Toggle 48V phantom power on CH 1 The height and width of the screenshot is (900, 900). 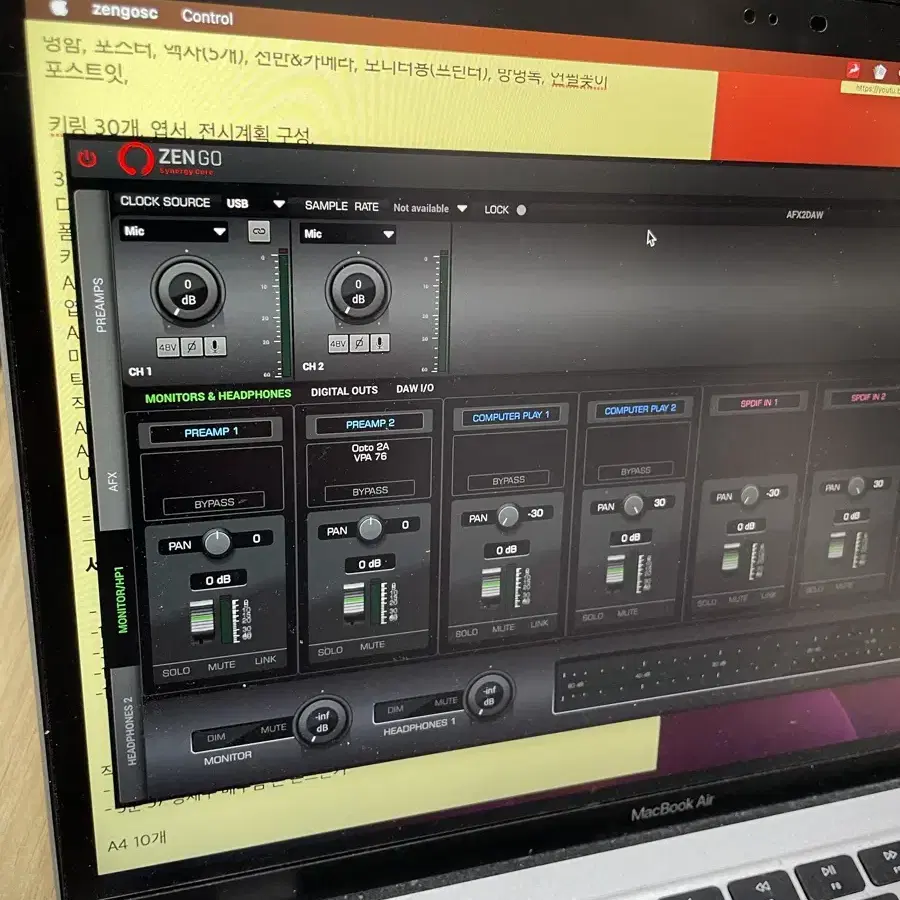(168, 347)
